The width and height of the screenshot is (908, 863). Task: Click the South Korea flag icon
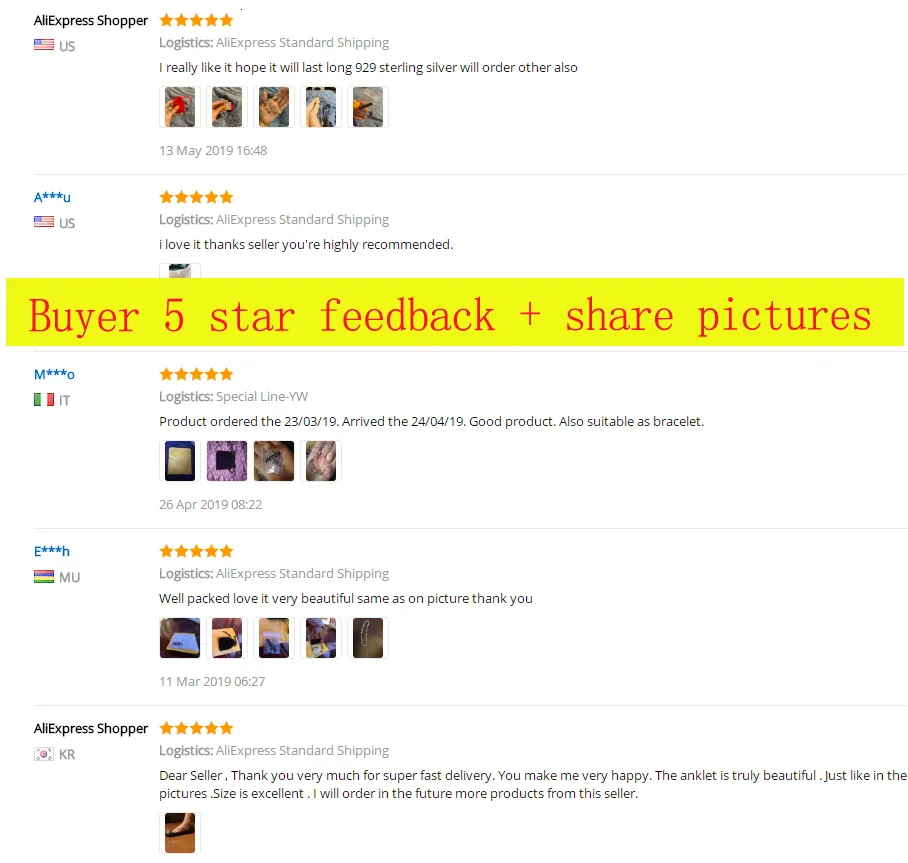(44, 754)
